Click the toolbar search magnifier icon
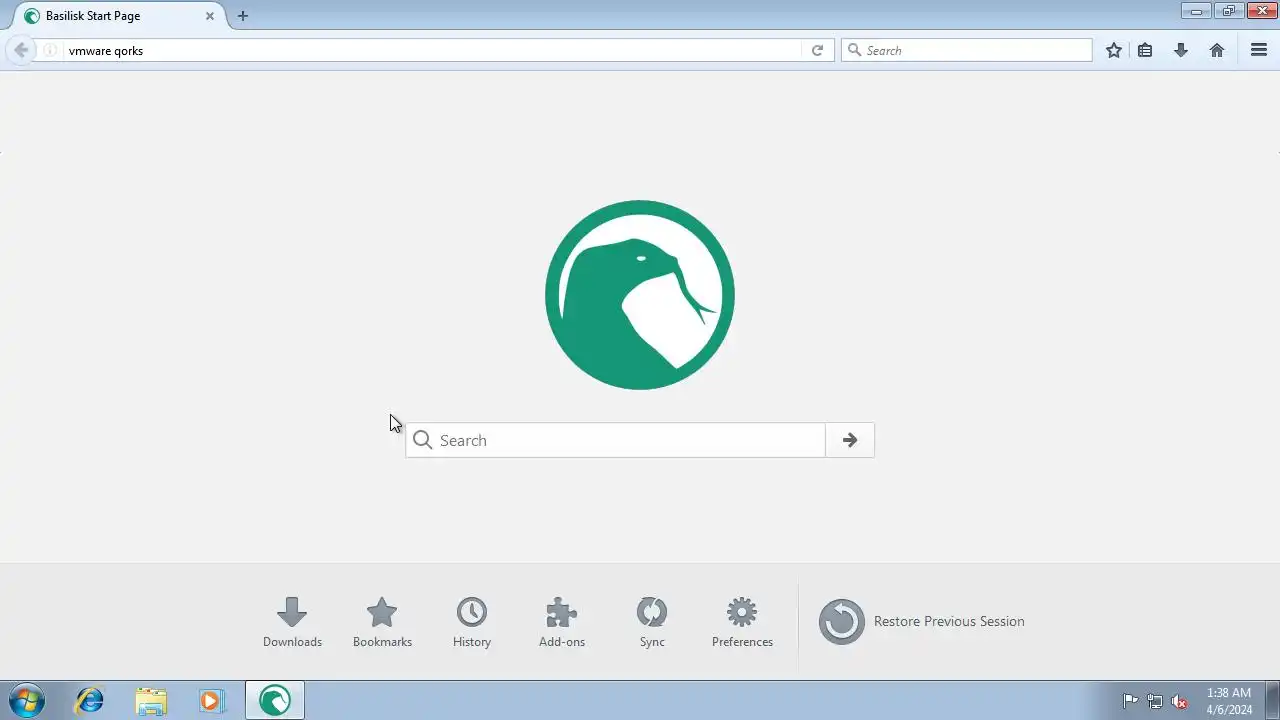The image size is (1280, 720). 854,50
